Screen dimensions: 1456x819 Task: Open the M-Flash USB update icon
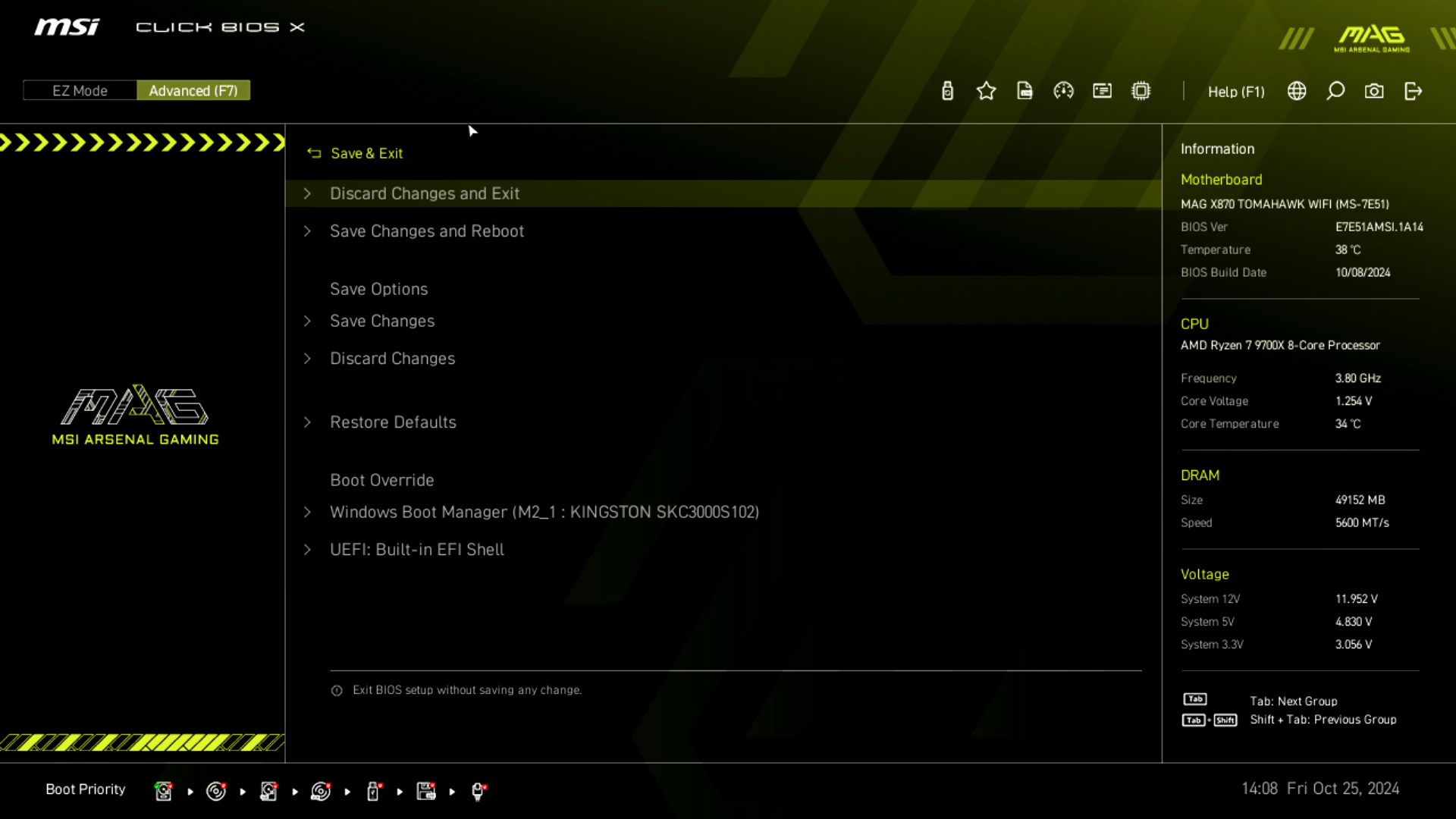(x=947, y=91)
